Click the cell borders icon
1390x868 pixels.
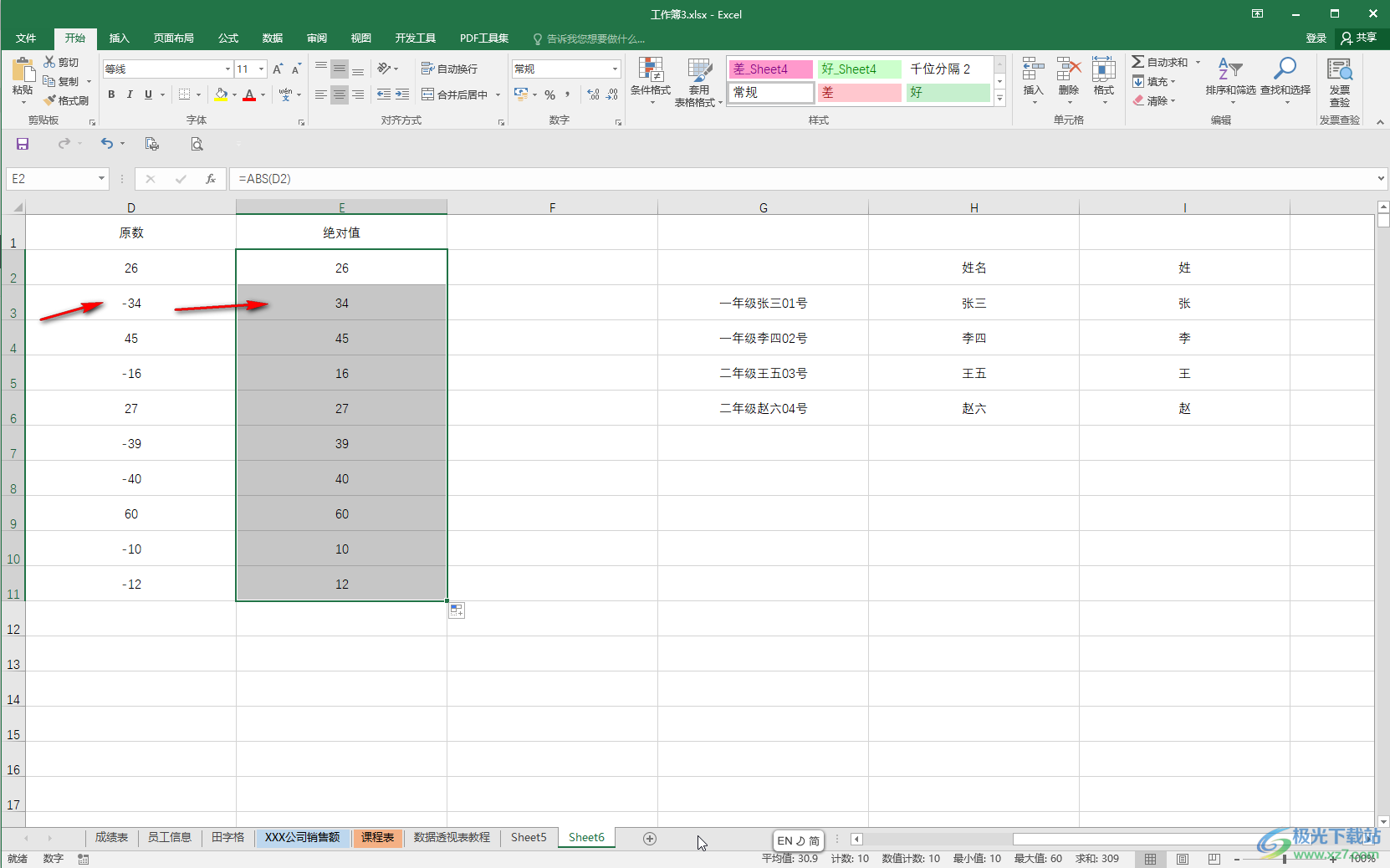point(185,94)
